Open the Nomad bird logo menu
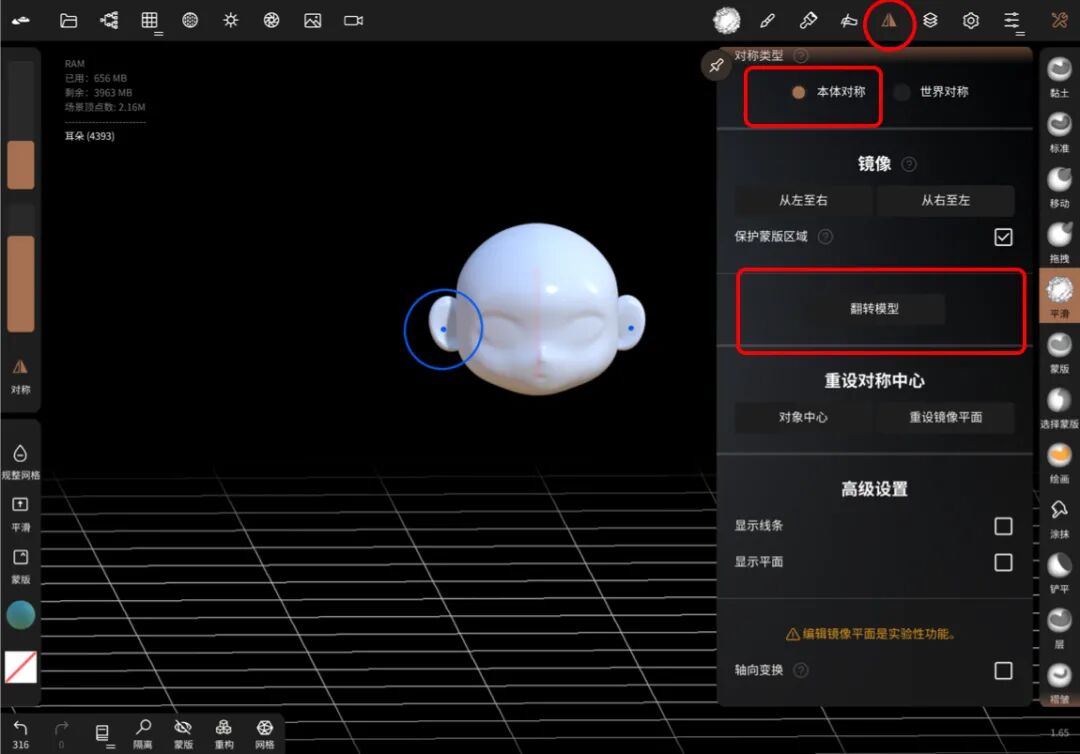 tap(21, 21)
